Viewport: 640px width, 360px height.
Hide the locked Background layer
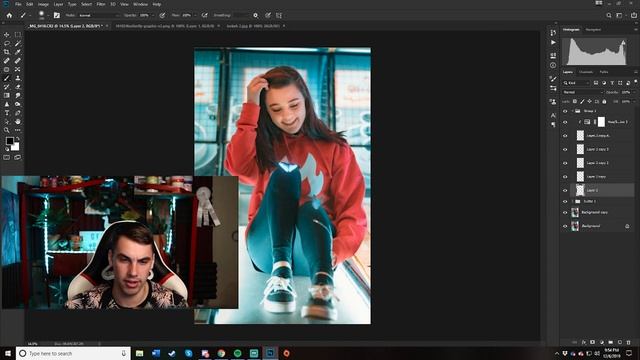tap(565, 226)
